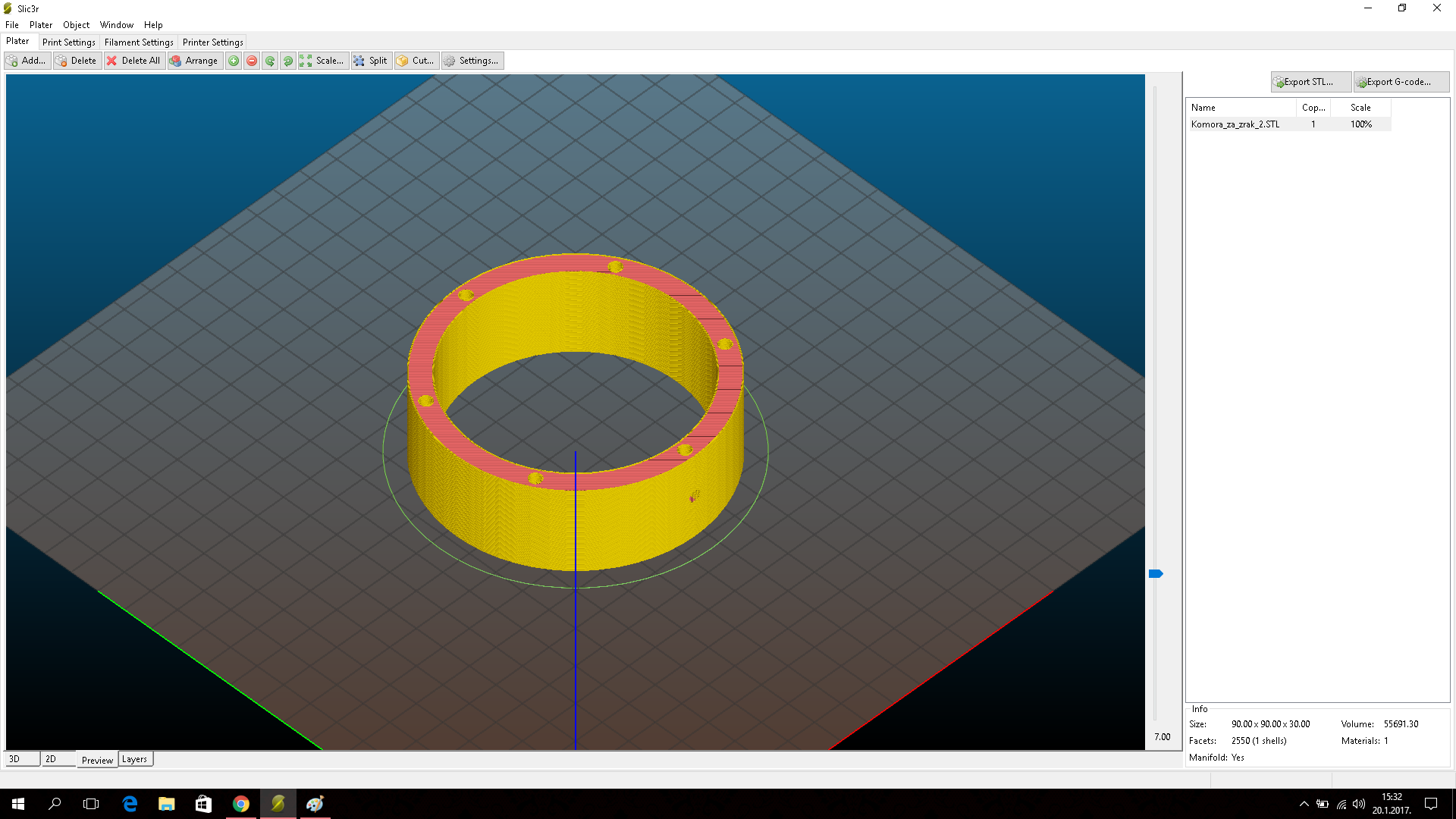Click the copies cell showing 1
Viewport: 1456px width, 819px height.
(1313, 124)
